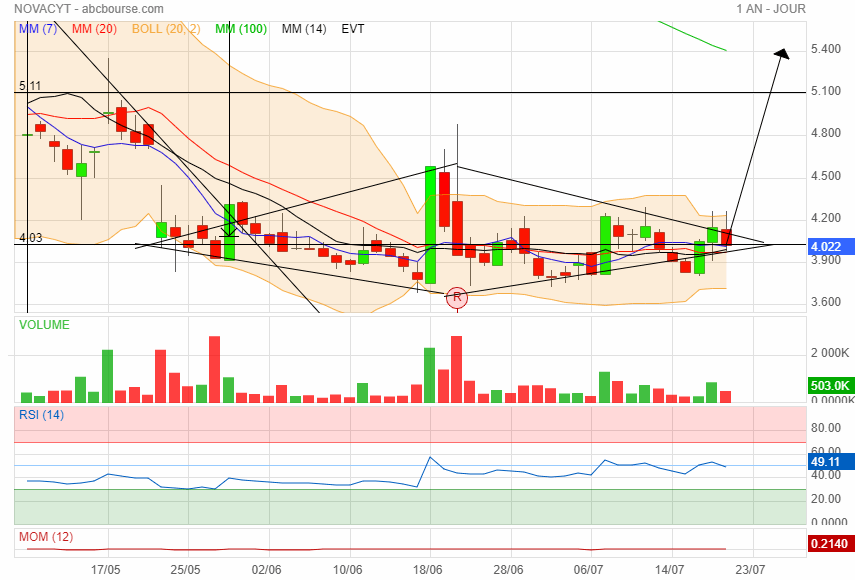Click the 3.600 price axis label
Screen dimensions: 855x580
point(826,302)
